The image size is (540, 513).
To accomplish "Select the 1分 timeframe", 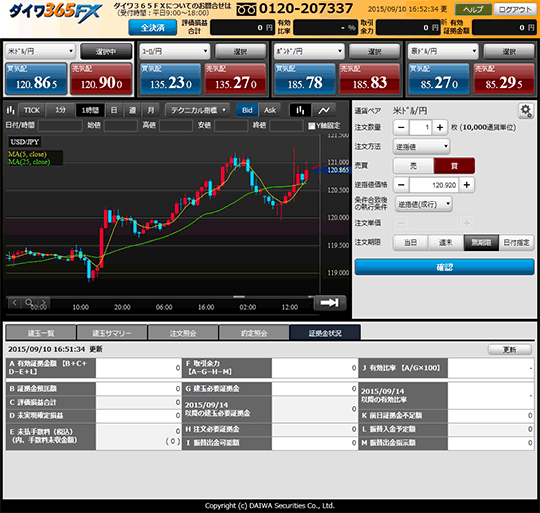I will coord(61,110).
